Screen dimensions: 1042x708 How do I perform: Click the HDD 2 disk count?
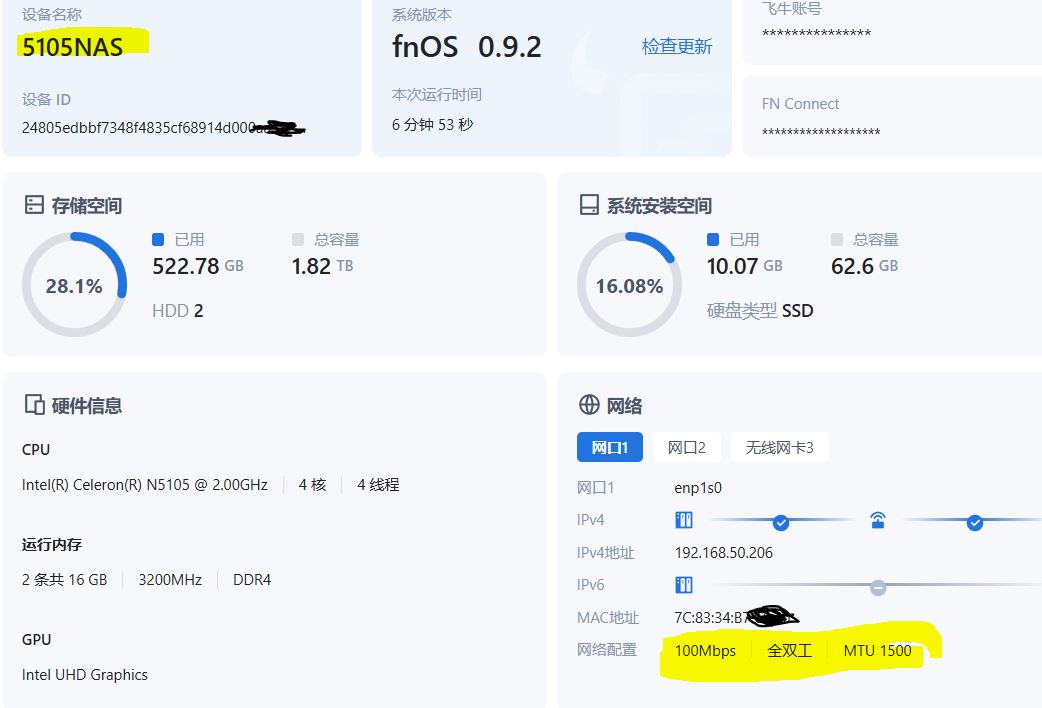coord(177,310)
